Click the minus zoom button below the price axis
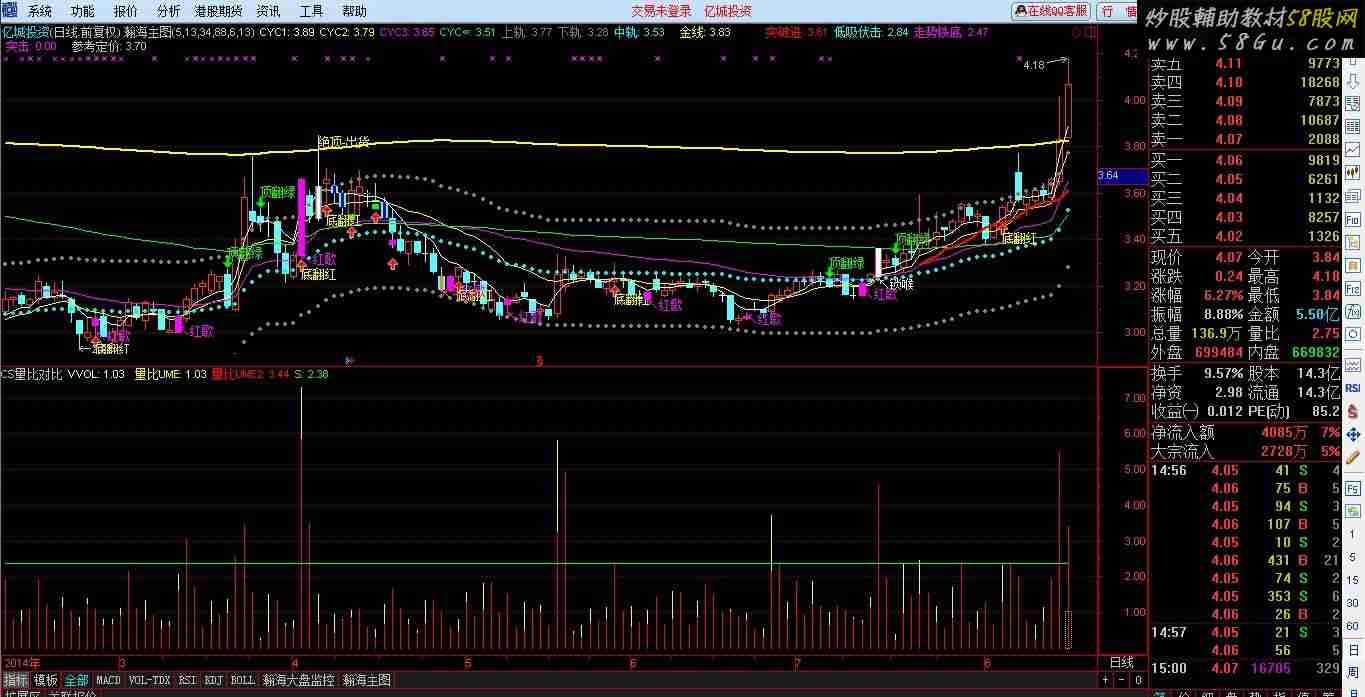The image size is (1365, 697). 1122,680
